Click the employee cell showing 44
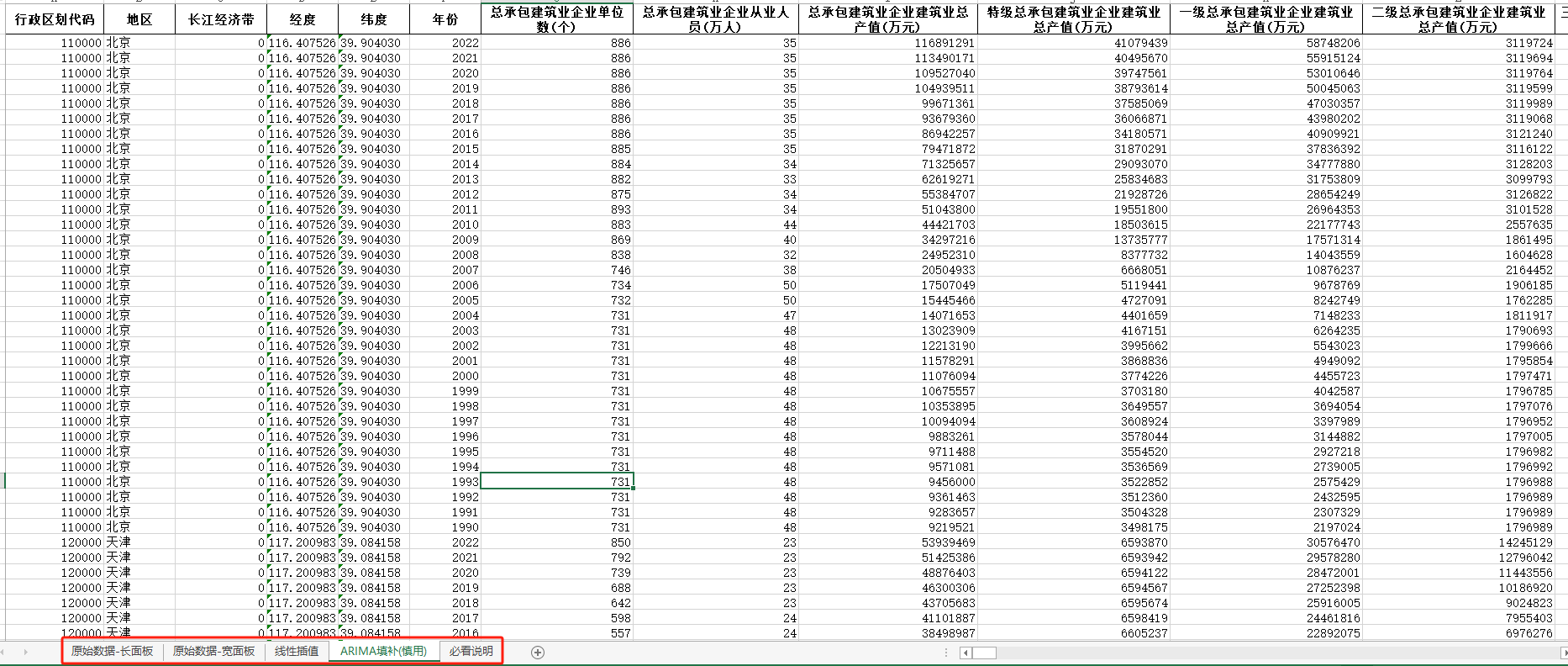 pyautogui.click(x=716, y=225)
